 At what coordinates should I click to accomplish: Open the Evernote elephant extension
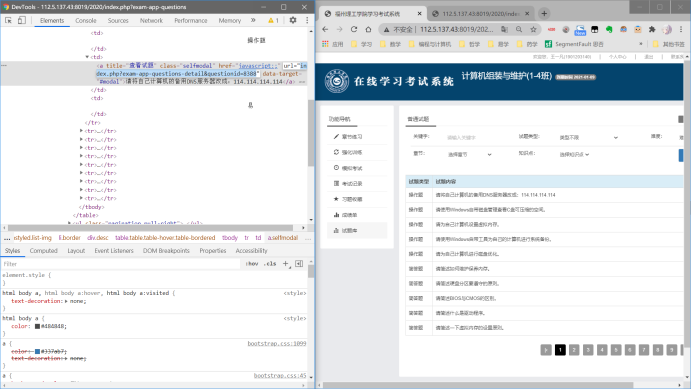(x=609, y=30)
